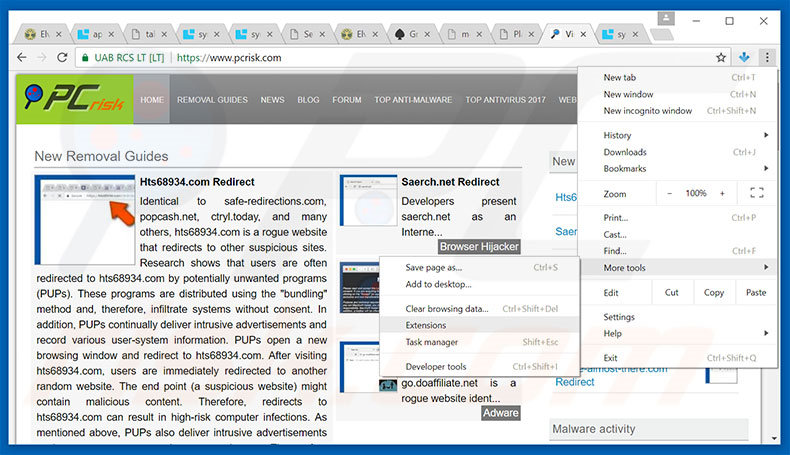Open Task manager from submenu
This screenshot has height=455, width=790.
tap(431, 342)
